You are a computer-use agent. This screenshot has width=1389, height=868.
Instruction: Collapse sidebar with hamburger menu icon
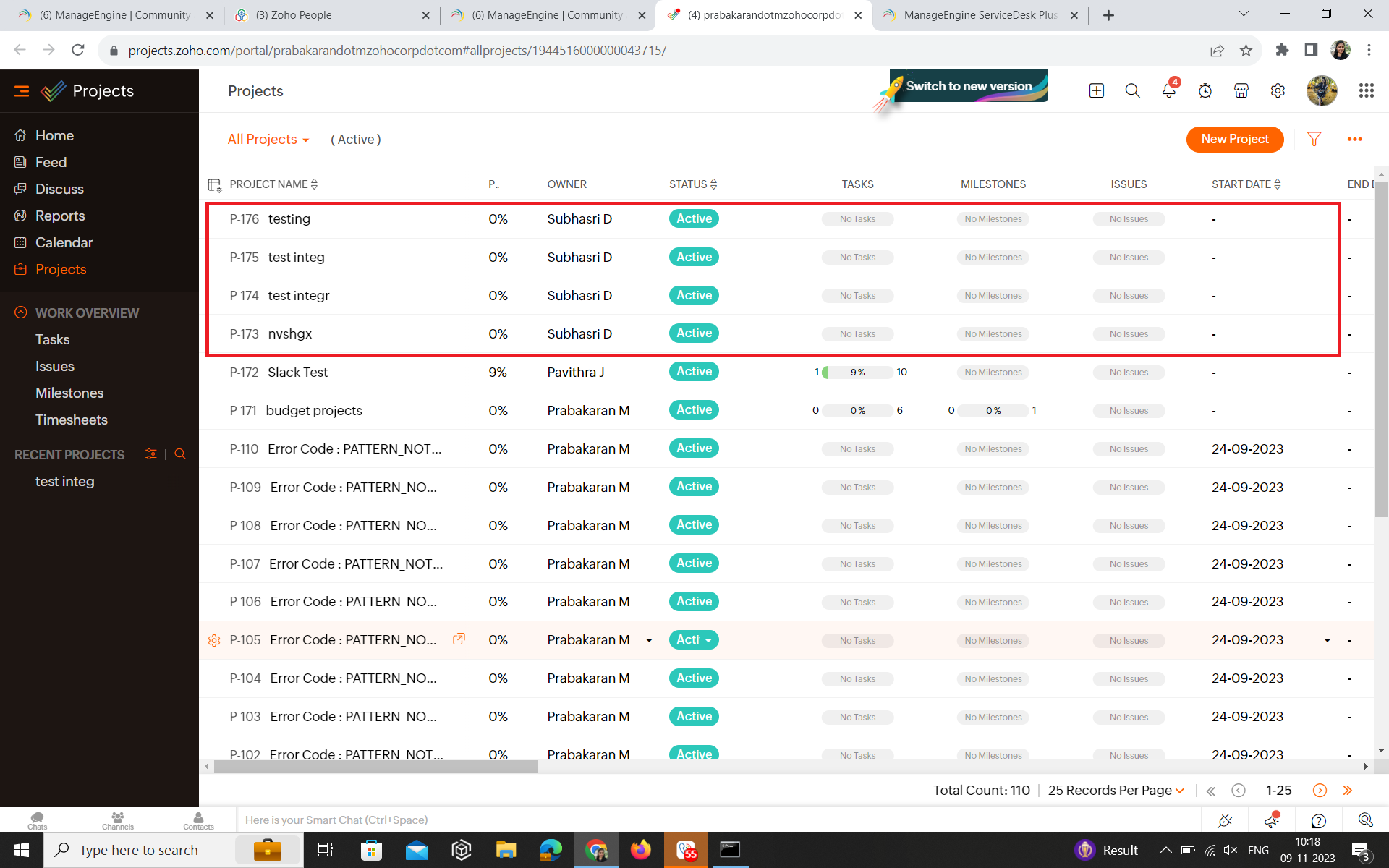22,91
